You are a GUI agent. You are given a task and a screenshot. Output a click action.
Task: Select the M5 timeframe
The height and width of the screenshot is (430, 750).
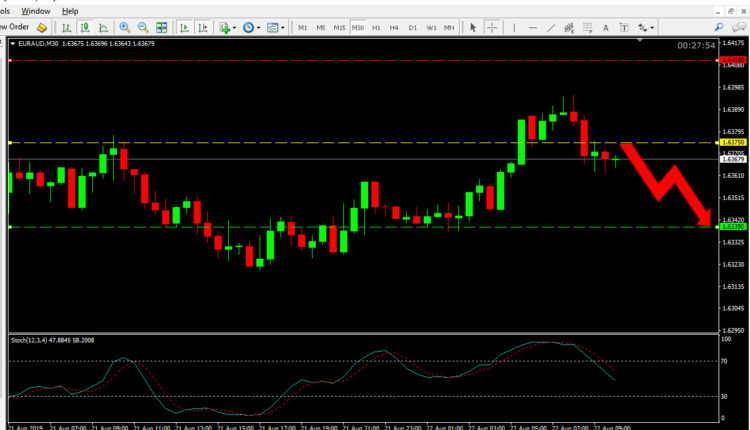click(x=320, y=28)
